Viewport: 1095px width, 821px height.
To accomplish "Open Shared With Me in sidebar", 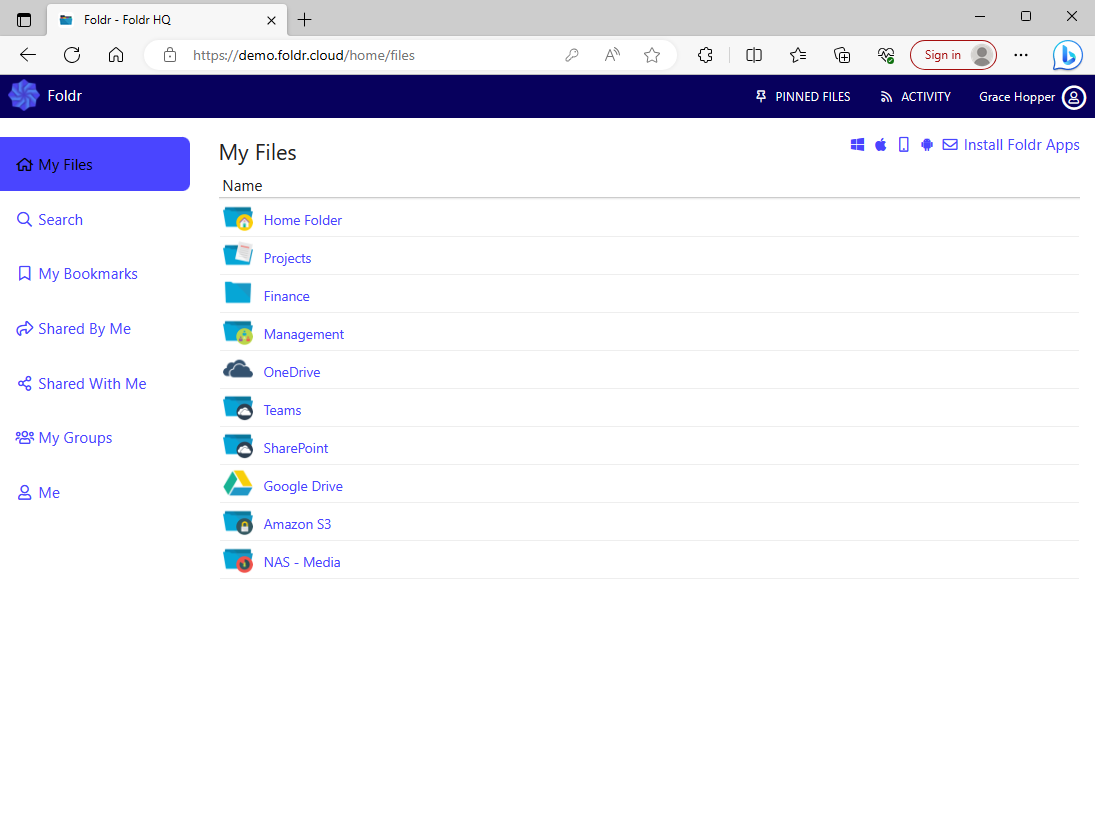I will click(81, 383).
